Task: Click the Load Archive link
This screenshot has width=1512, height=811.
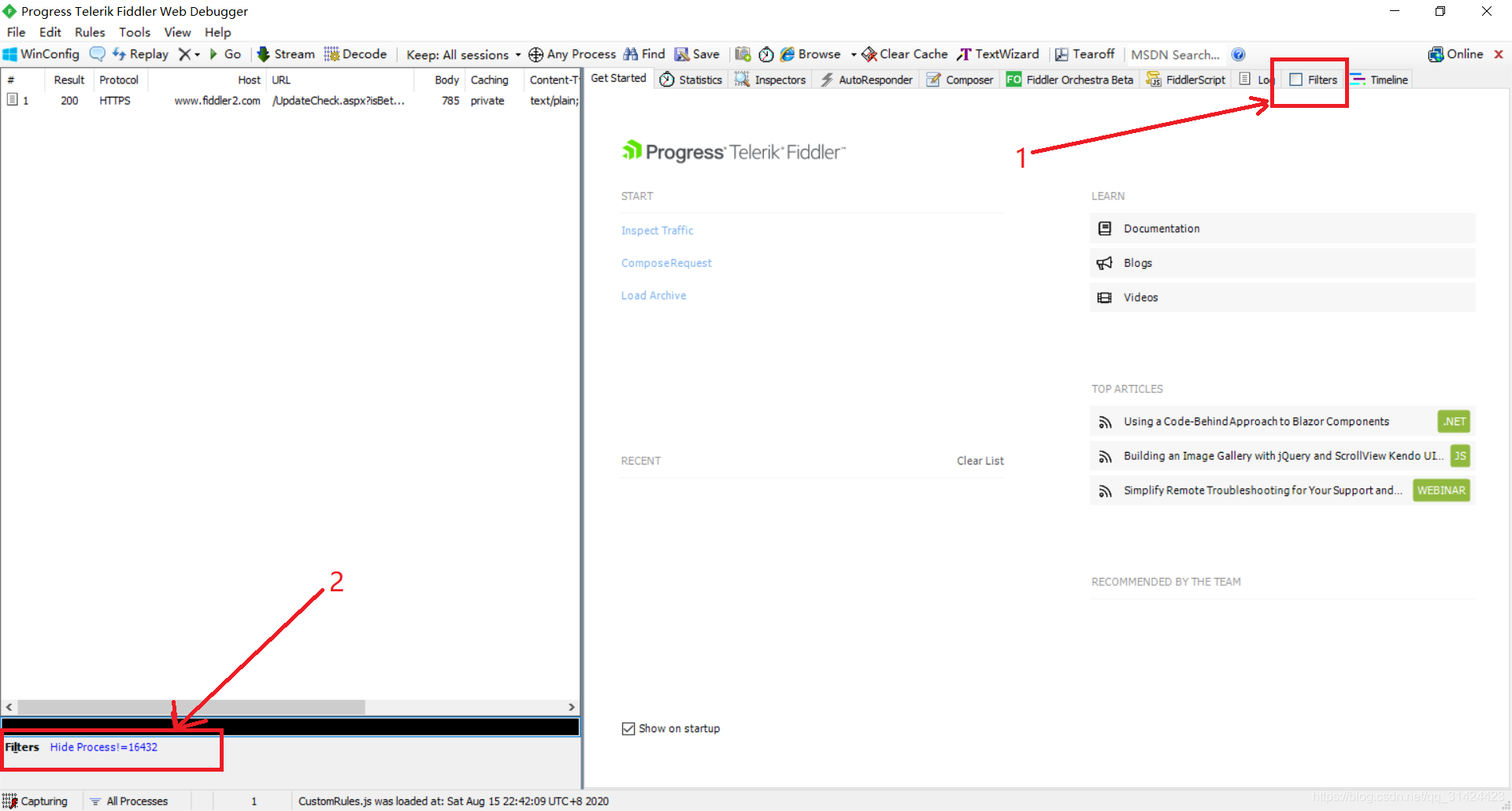Action: (x=654, y=295)
